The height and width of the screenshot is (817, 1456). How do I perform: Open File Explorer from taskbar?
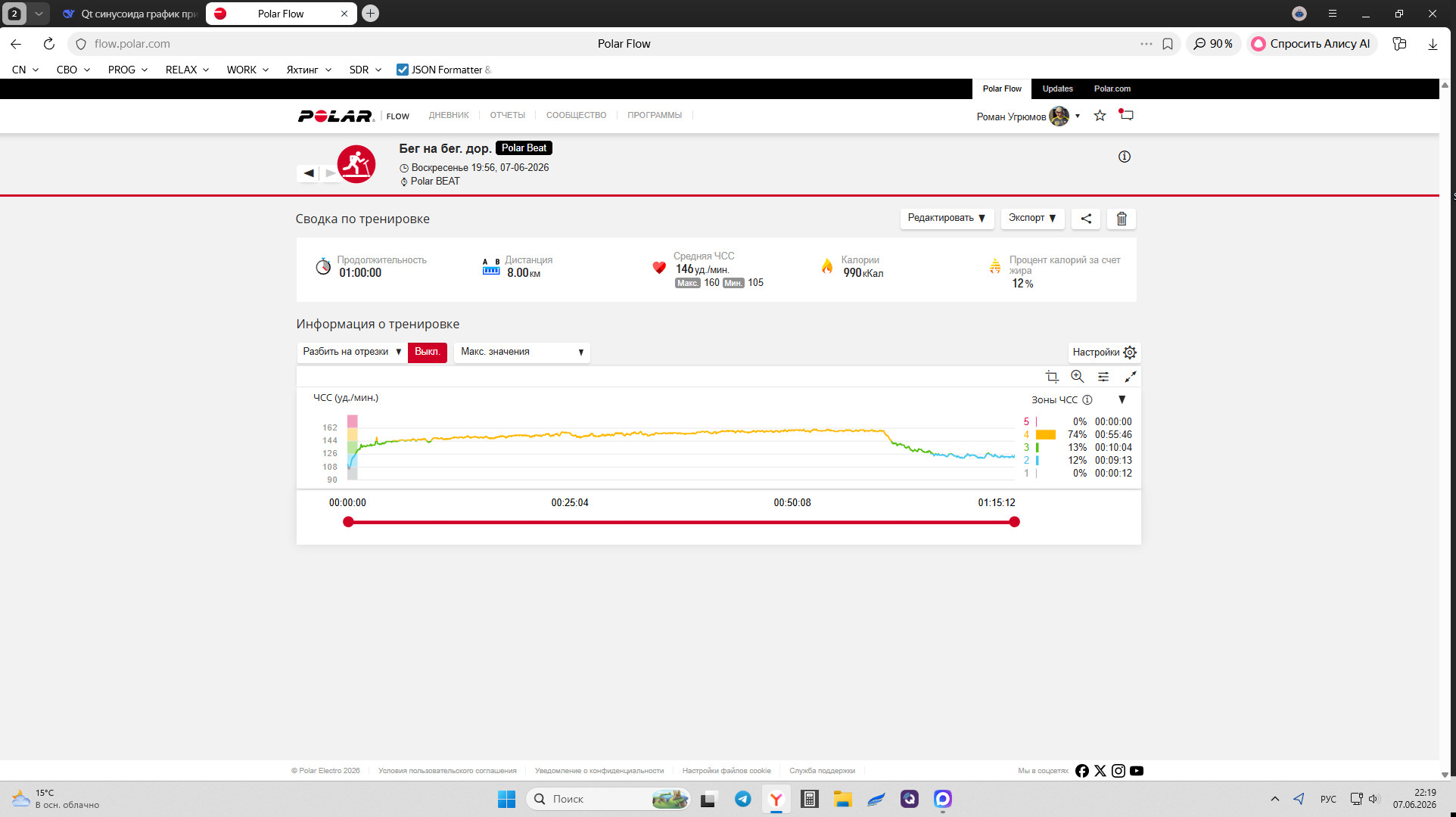tap(843, 799)
